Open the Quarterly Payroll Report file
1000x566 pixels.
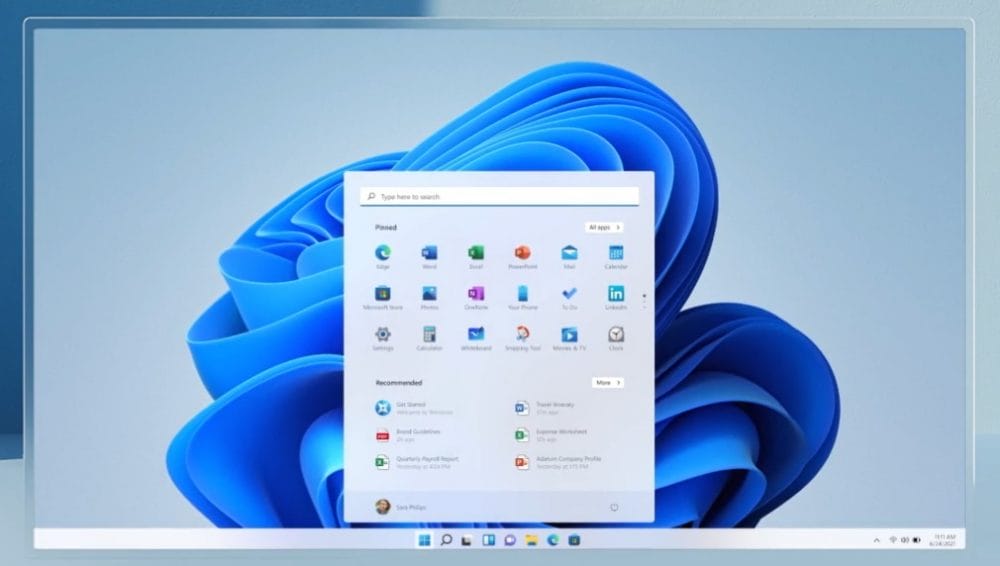tap(418, 463)
